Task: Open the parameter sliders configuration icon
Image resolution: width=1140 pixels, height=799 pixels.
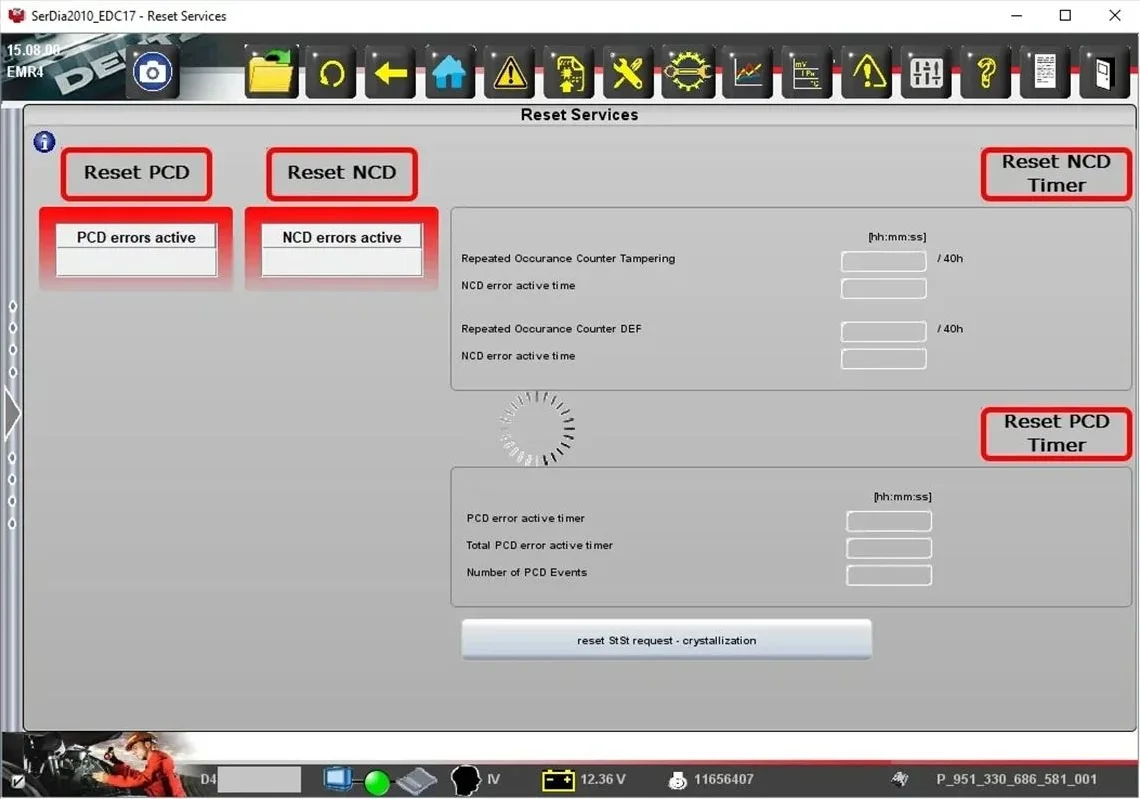Action: (x=926, y=71)
